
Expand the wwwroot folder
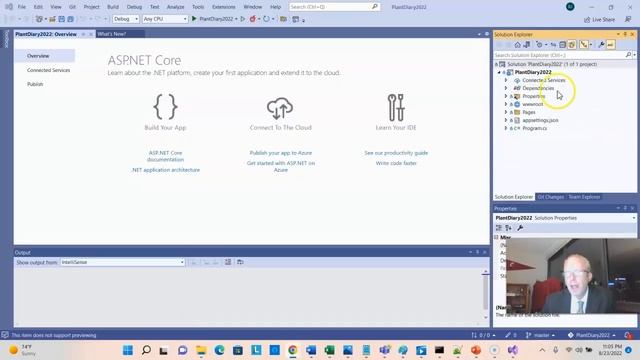tap(506, 104)
